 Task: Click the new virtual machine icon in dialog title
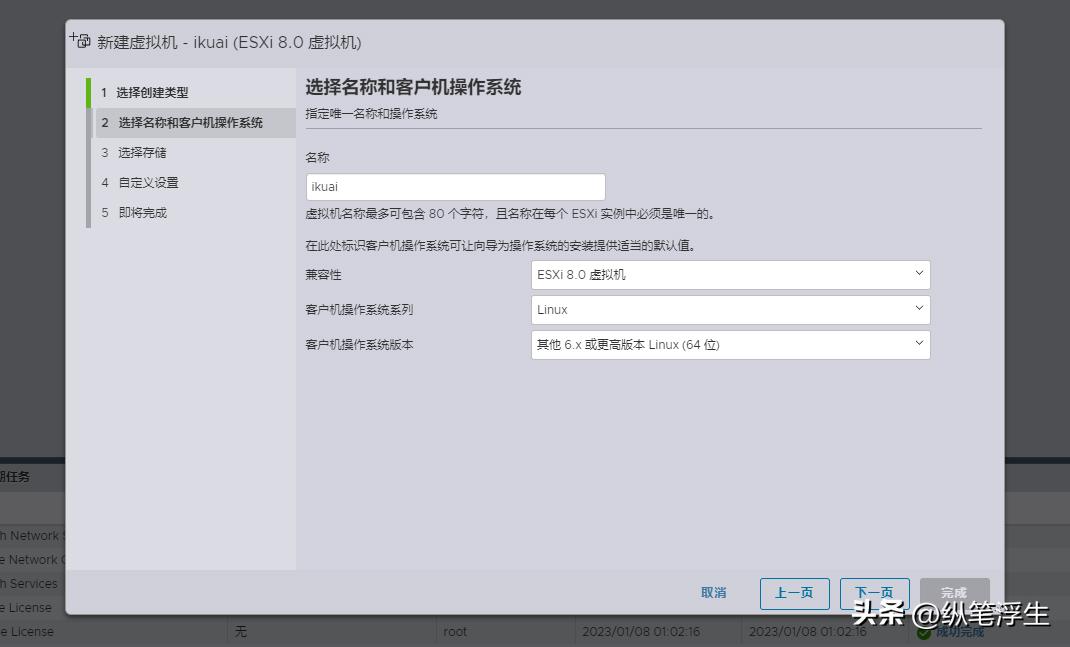(80, 40)
